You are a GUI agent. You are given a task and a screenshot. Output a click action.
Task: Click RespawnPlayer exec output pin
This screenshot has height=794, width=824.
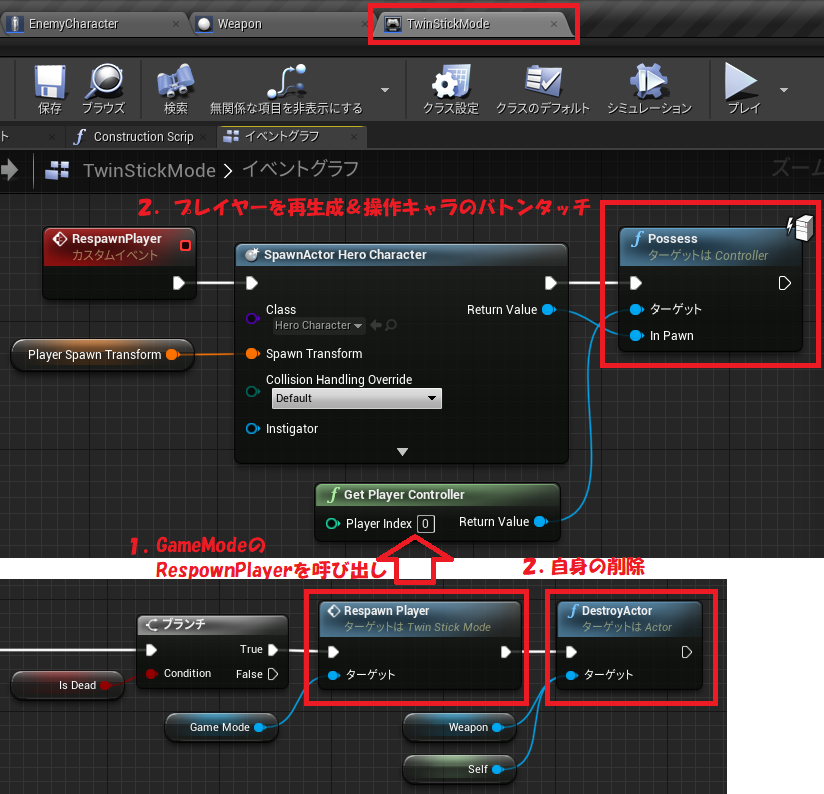[x=179, y=283]
